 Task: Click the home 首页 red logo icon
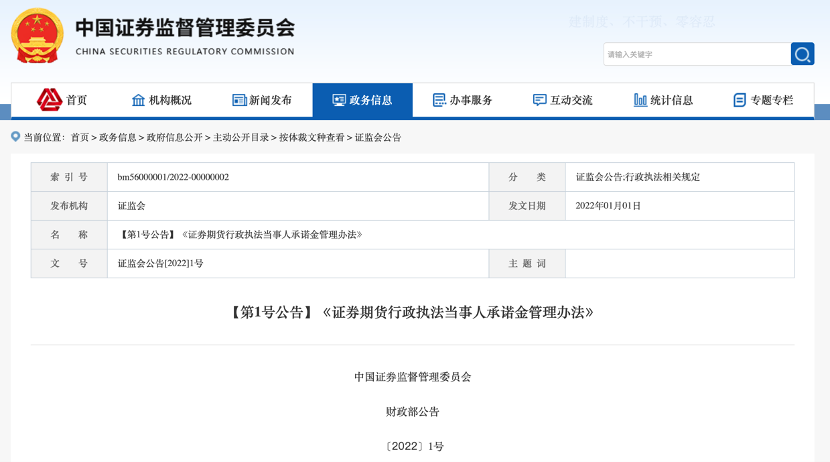point(49,99)
